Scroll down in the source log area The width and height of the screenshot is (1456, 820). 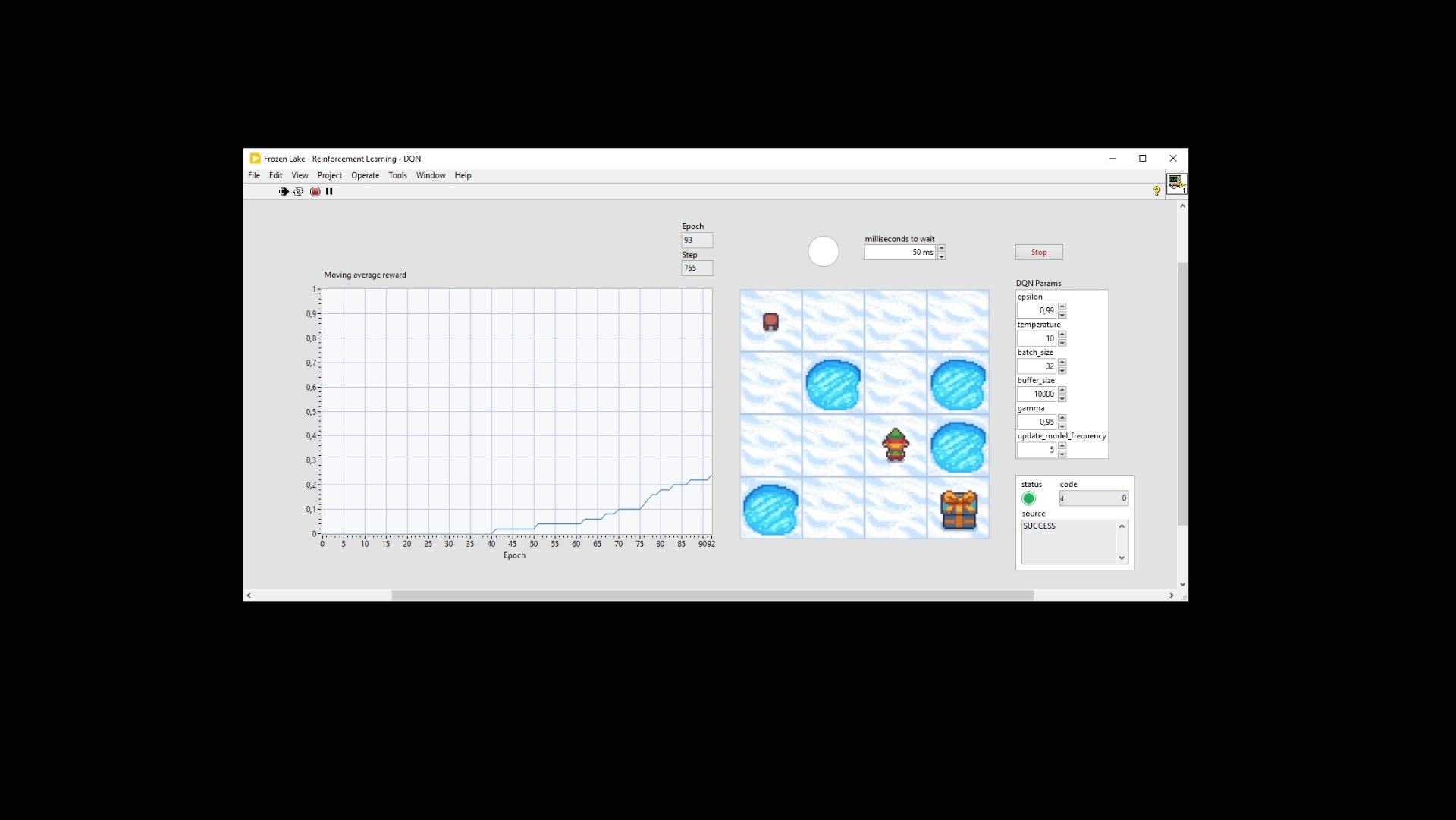(x=1121, y=557)
